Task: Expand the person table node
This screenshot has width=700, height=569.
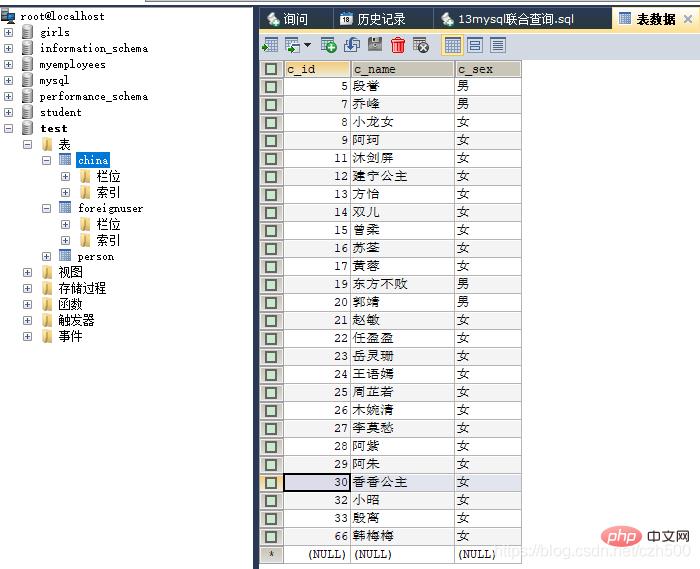Action: coord(46,256)
